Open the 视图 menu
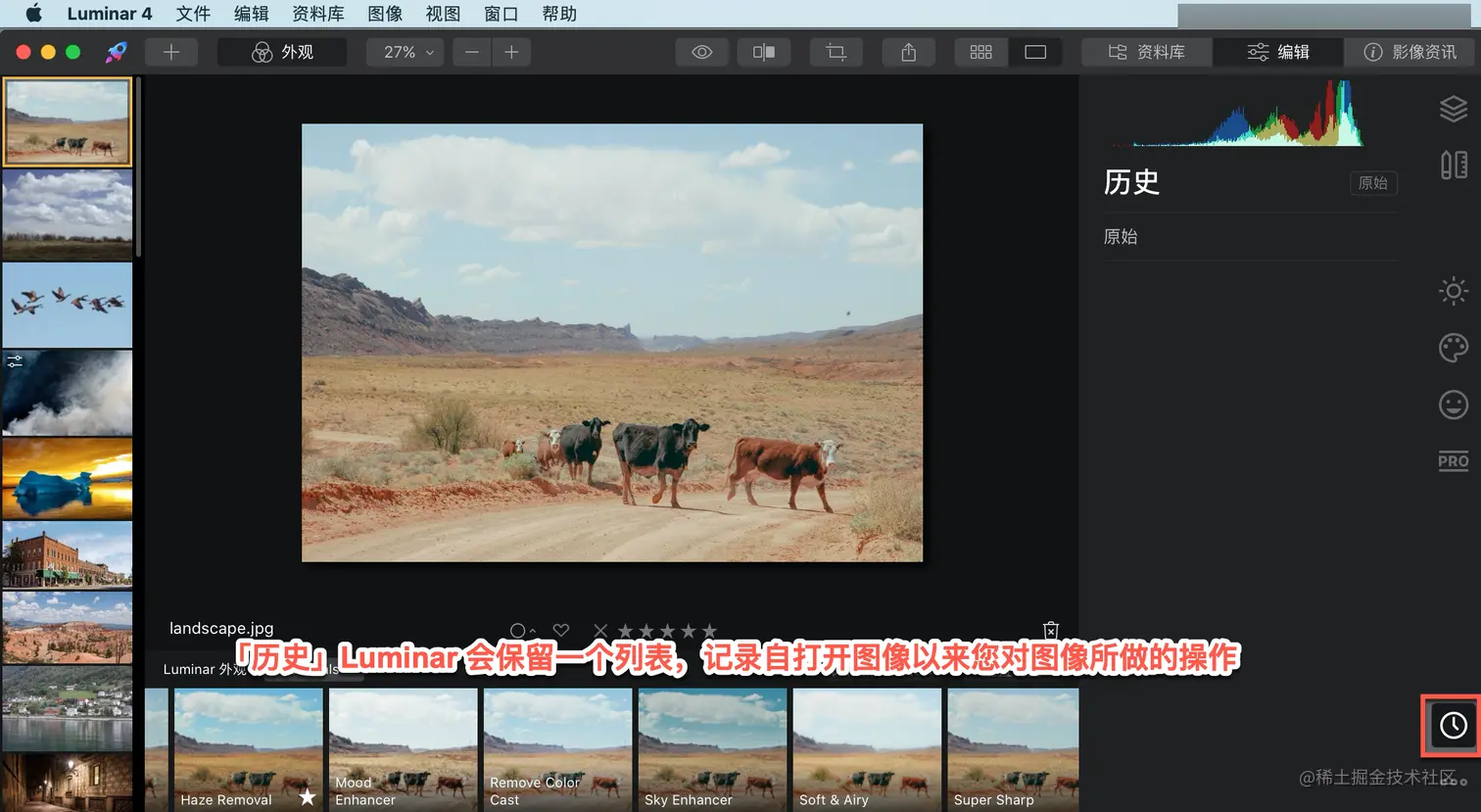 pyautogui.click(x=443, y=14)
